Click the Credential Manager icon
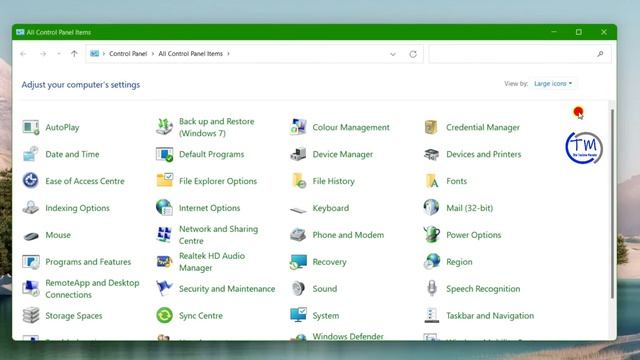This screenshot has width=640, height=360. tap(431, 127)
